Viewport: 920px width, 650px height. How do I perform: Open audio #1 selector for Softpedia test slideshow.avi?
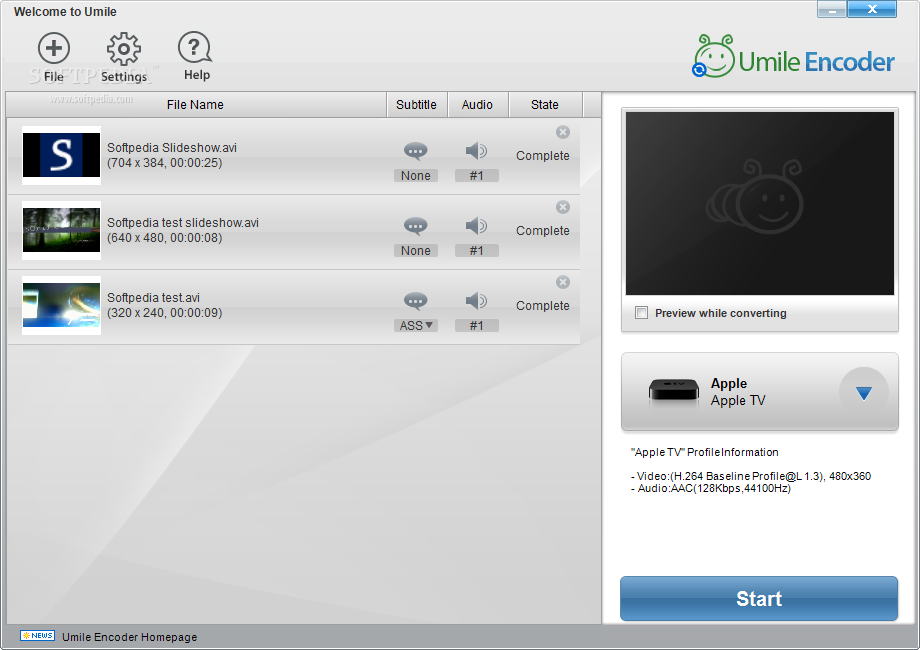point(476,250)
